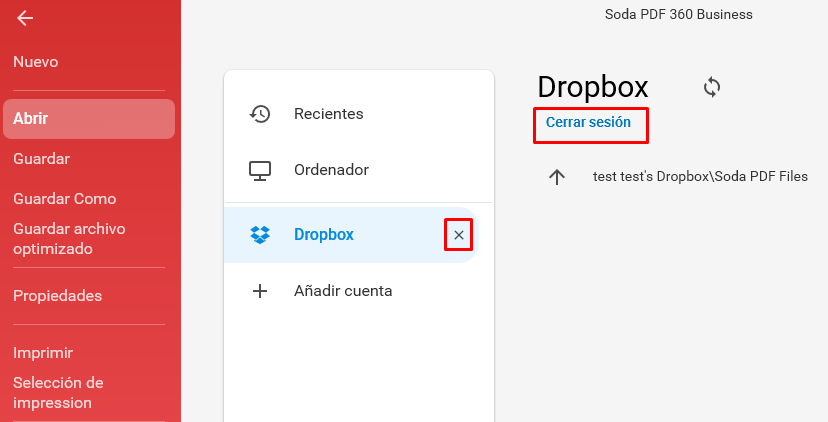Click the Dropbox heading text
This screenshot has width=828, height=422.
click(x=592, y=88)
